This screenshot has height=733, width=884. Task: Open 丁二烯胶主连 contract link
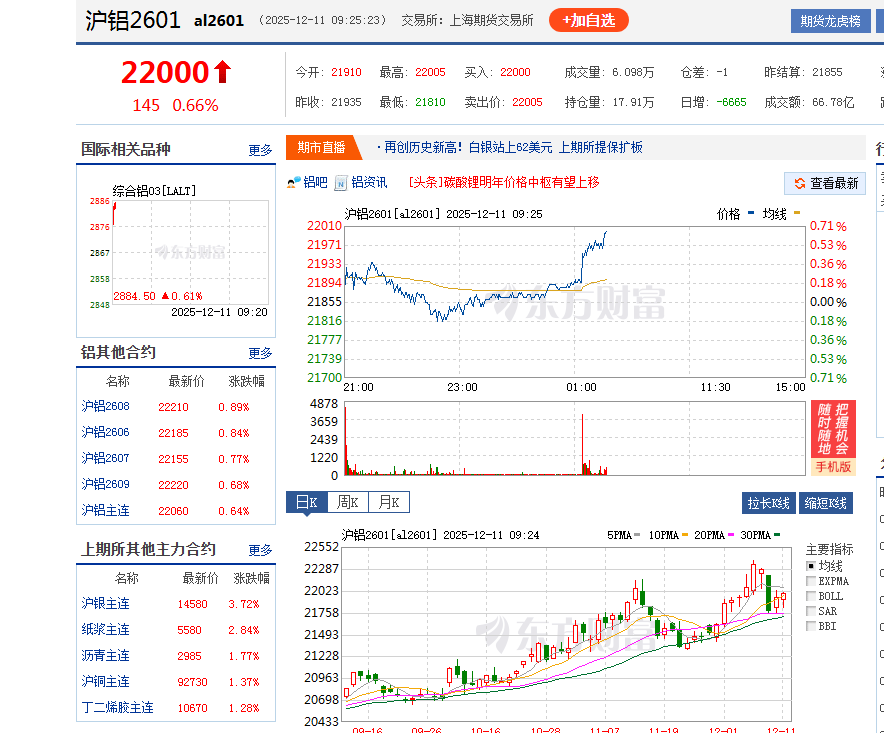117,707
